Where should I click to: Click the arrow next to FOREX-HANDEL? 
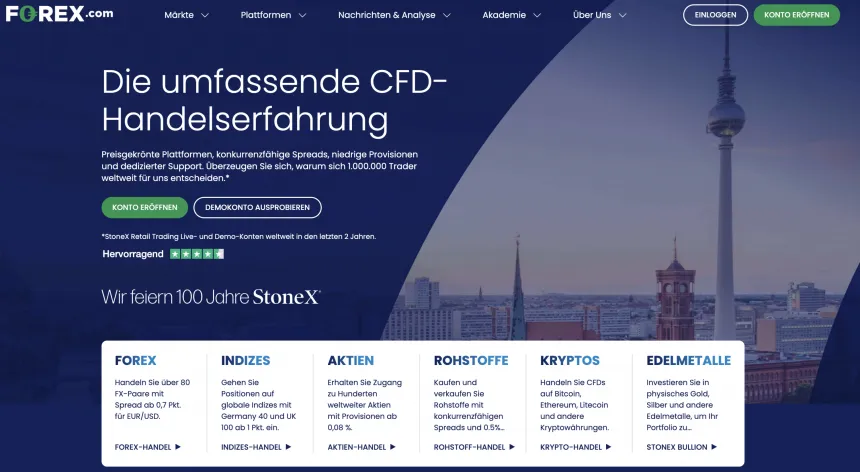click(x=178, y=447)
